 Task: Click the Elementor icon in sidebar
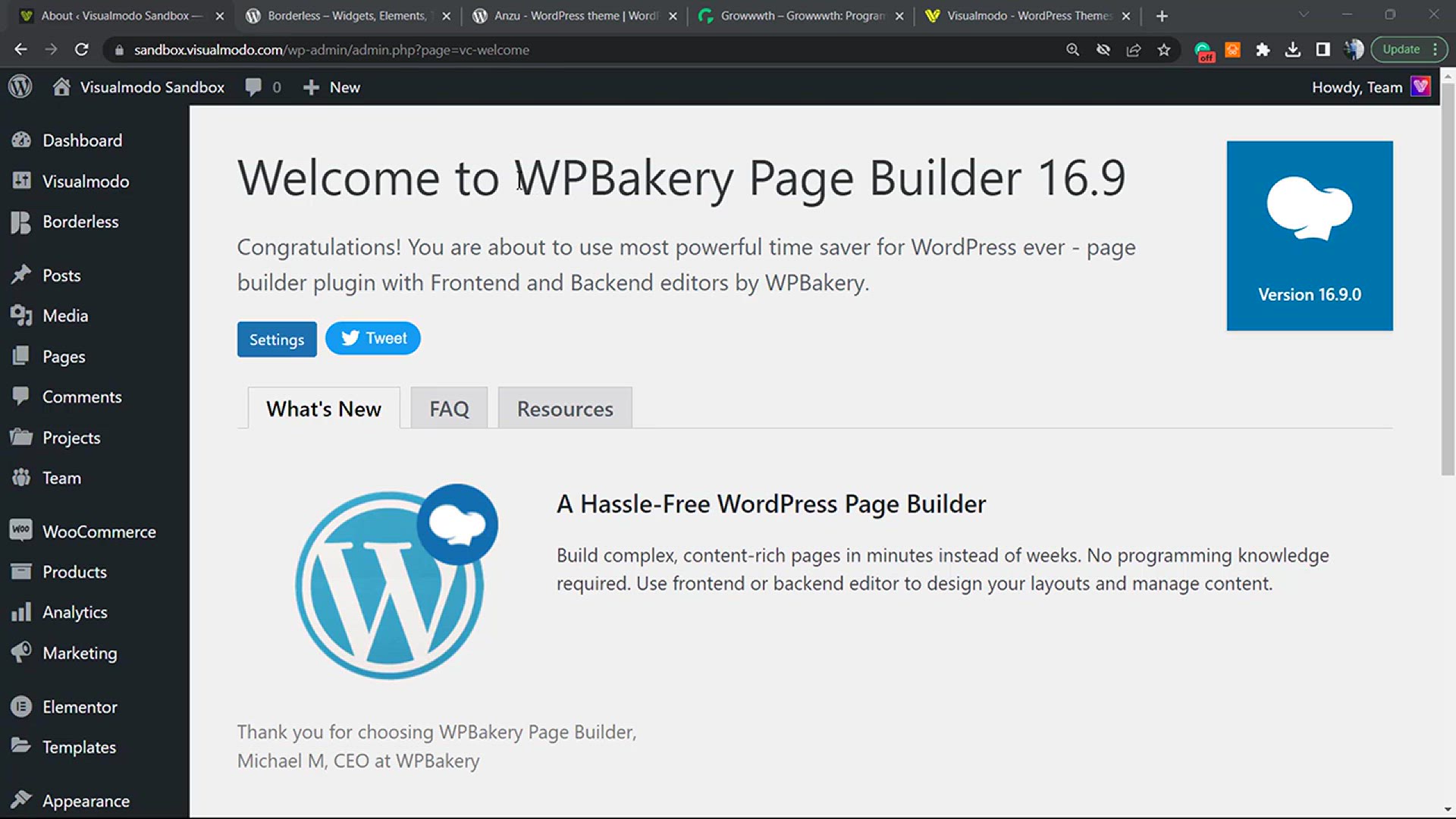coord(21,706)
